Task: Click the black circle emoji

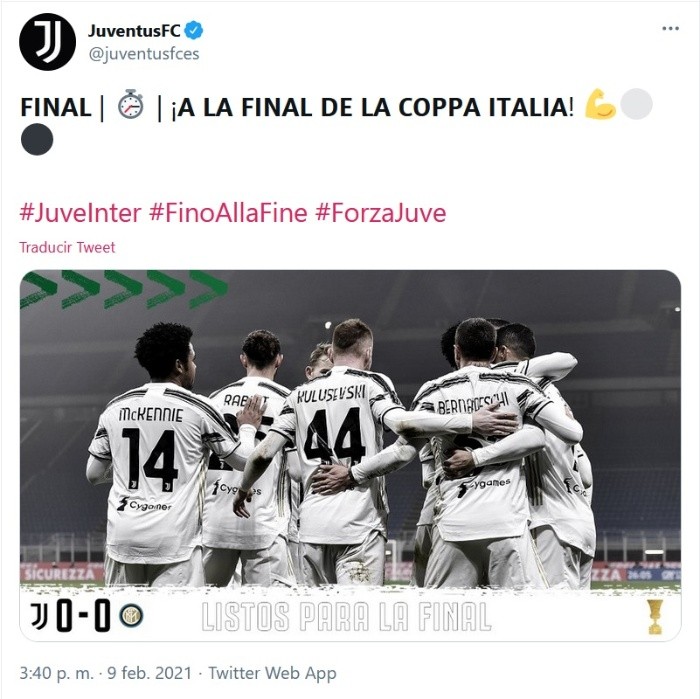Action: tap(37, 140)
